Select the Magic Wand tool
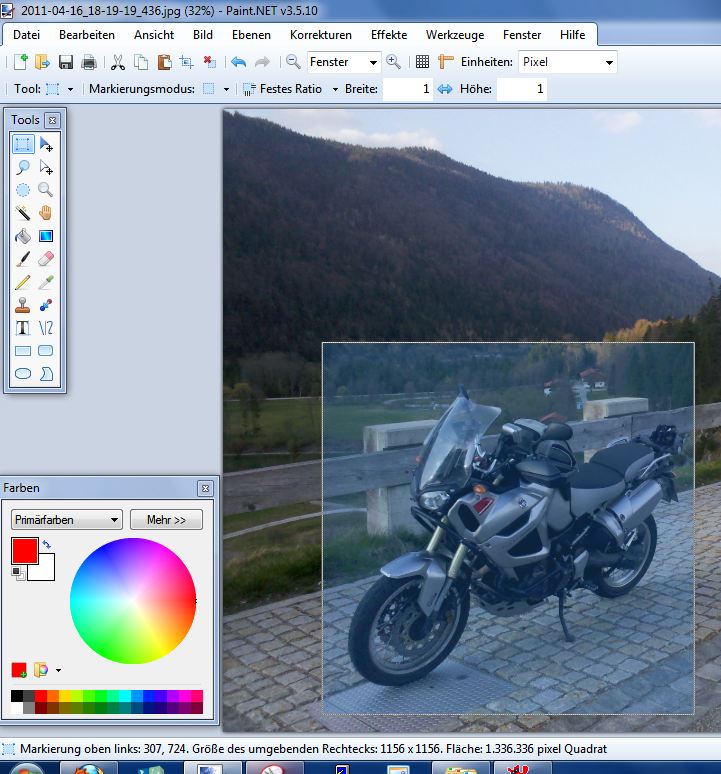 click(x=23, y=213)
